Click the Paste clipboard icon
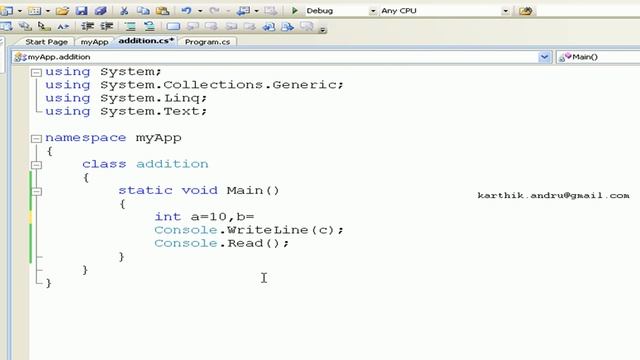Image resolution: width=640 pixels, height=360 pixels. [x=162, y=11]
